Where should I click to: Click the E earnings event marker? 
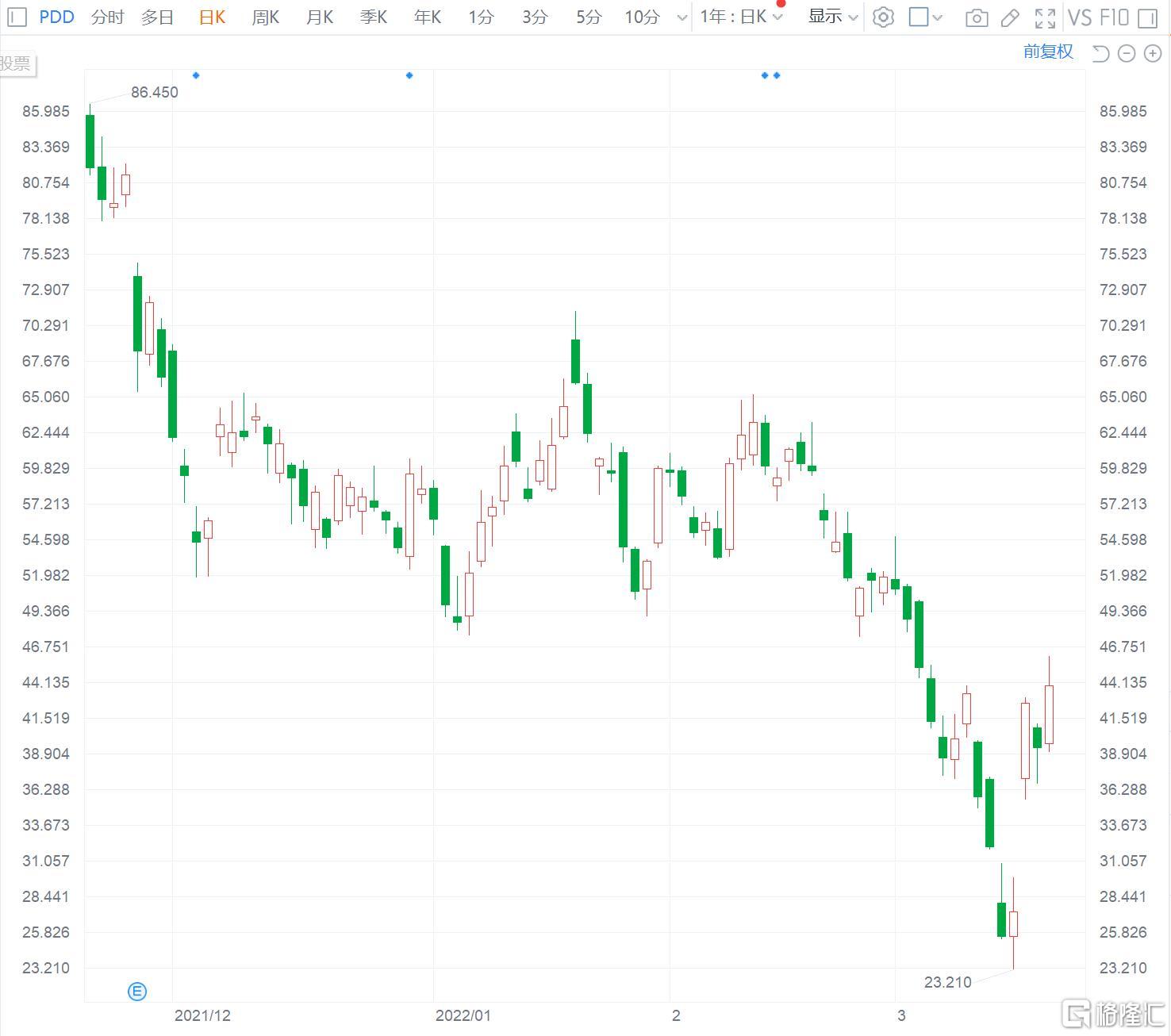tap(137, 991)
